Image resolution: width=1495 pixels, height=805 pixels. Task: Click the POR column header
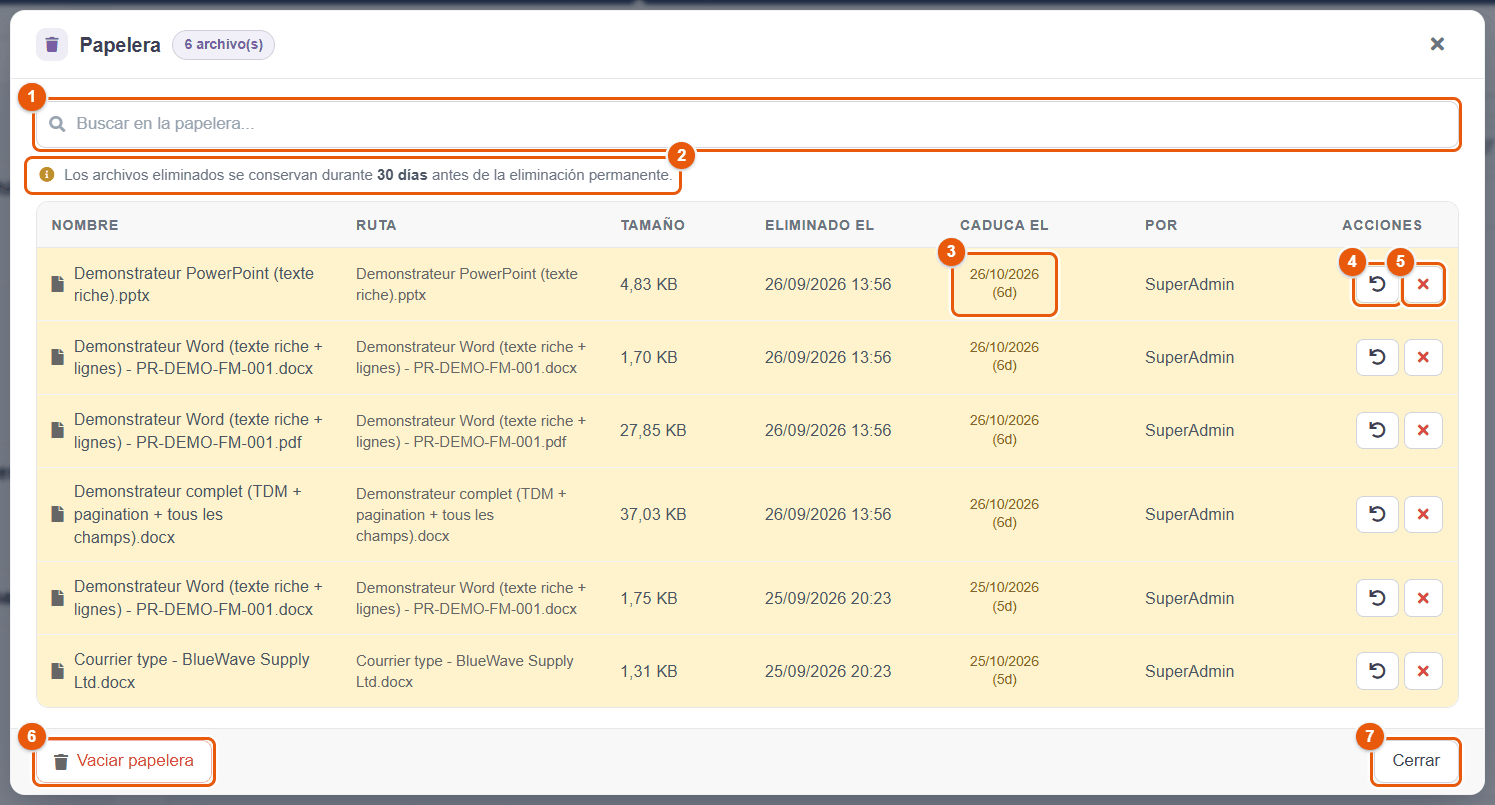pos(1161,225)
